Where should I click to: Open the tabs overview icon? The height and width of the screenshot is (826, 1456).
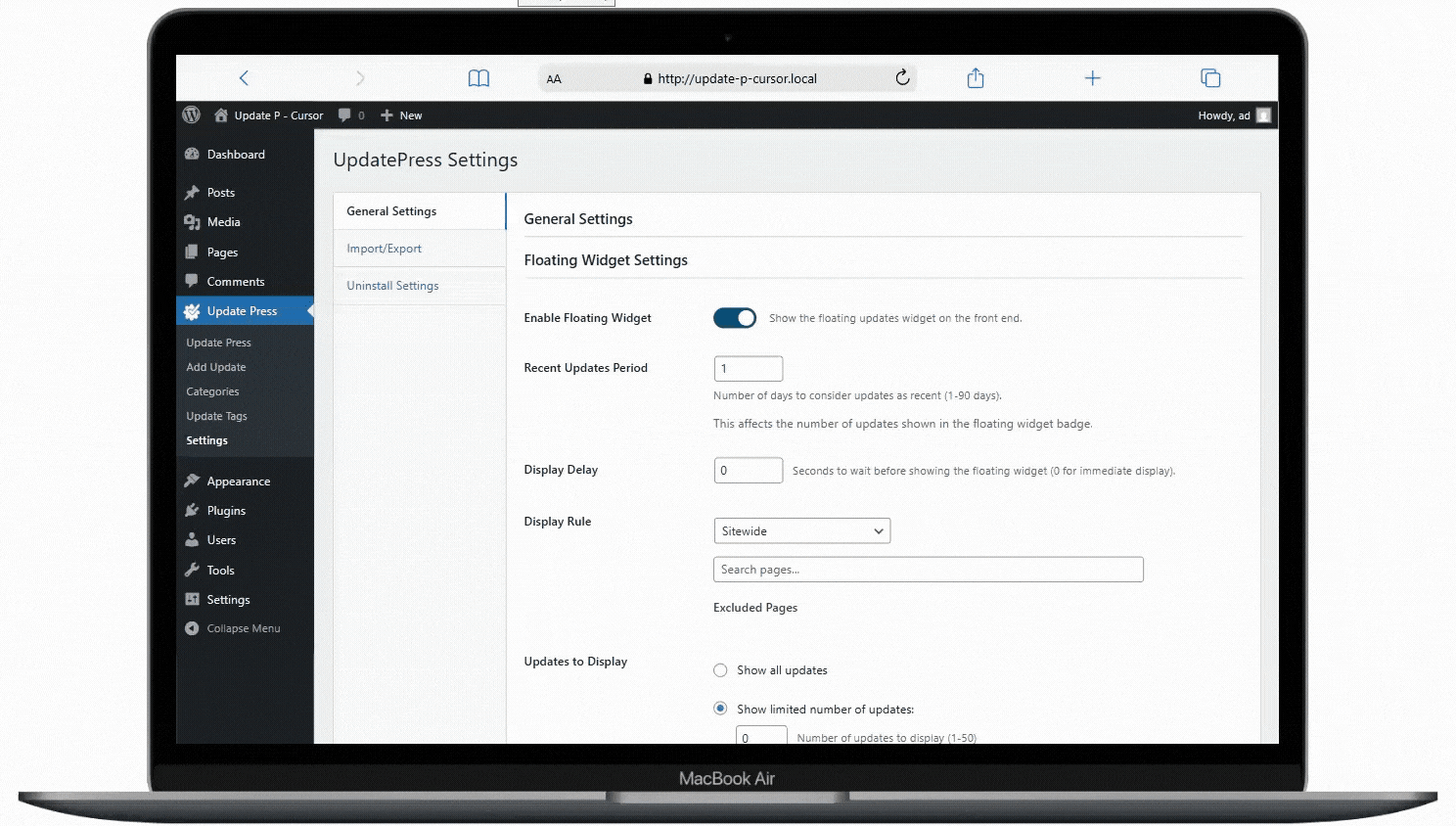(x=1210, y=78)
